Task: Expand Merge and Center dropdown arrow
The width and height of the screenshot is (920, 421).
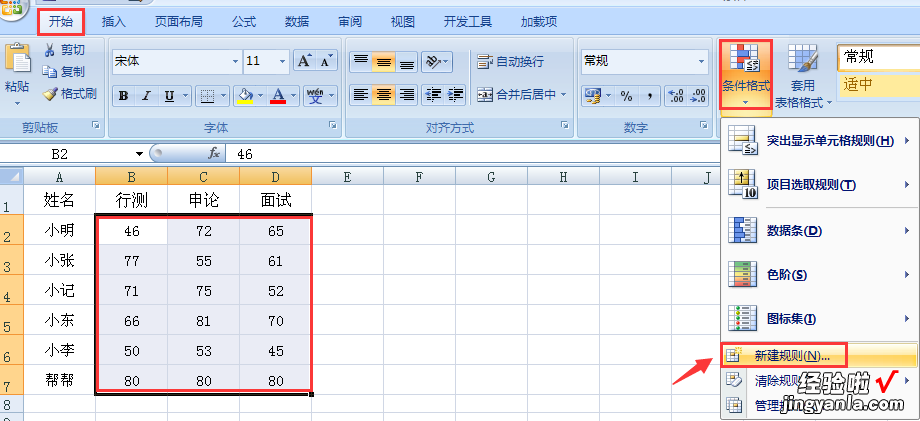Action: coord(564,94)
